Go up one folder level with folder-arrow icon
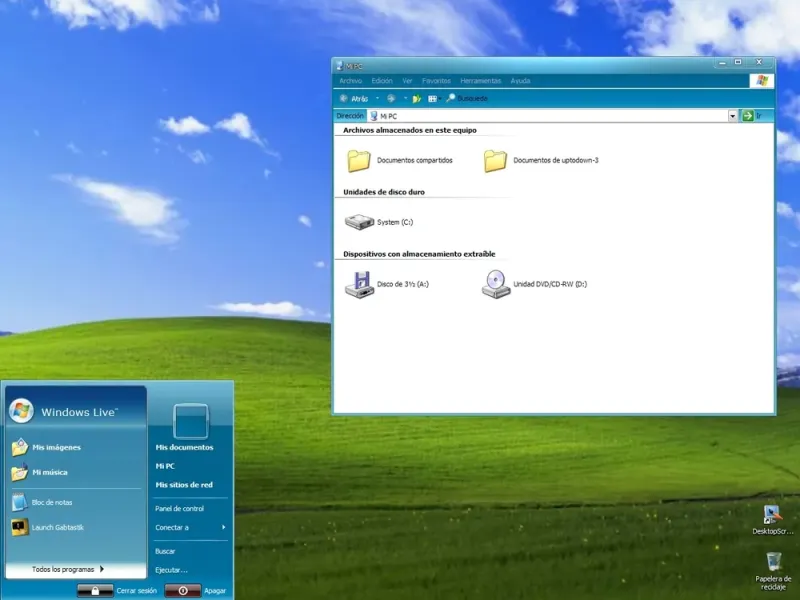800x600 pixels. [x=416, y=98]
